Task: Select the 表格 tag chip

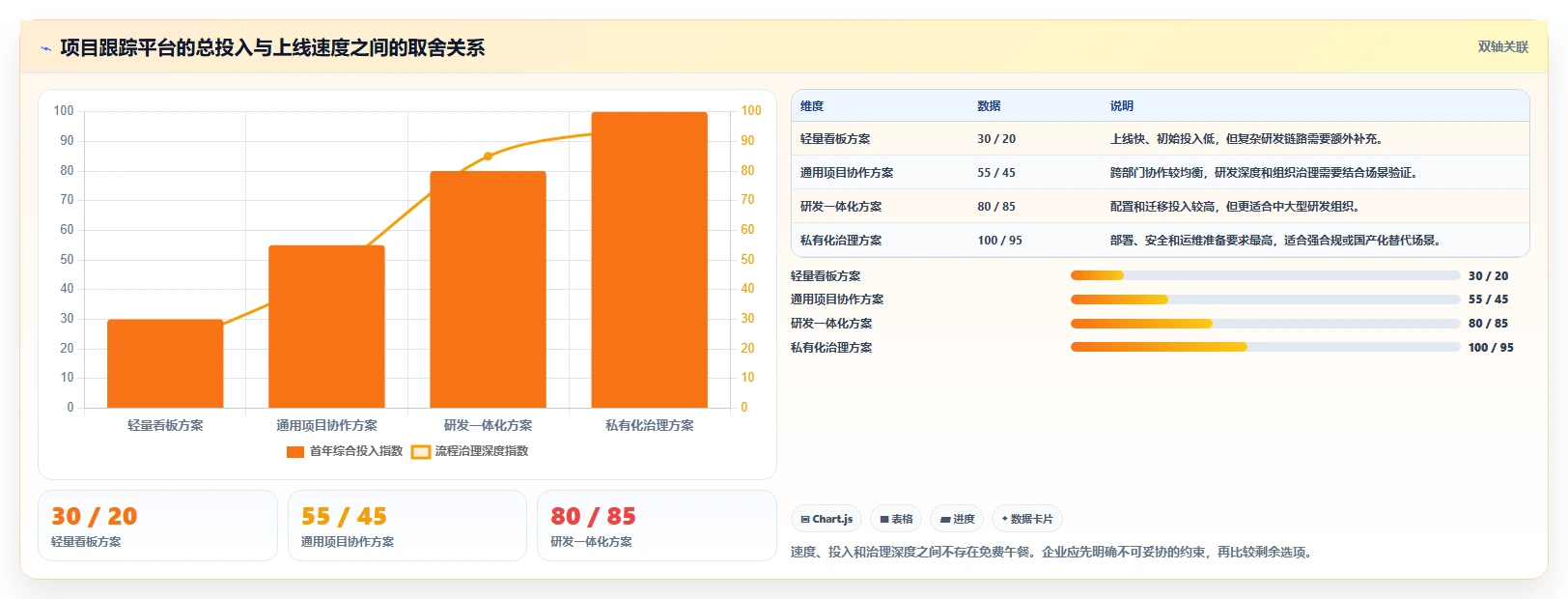Action: click(896, 519)
